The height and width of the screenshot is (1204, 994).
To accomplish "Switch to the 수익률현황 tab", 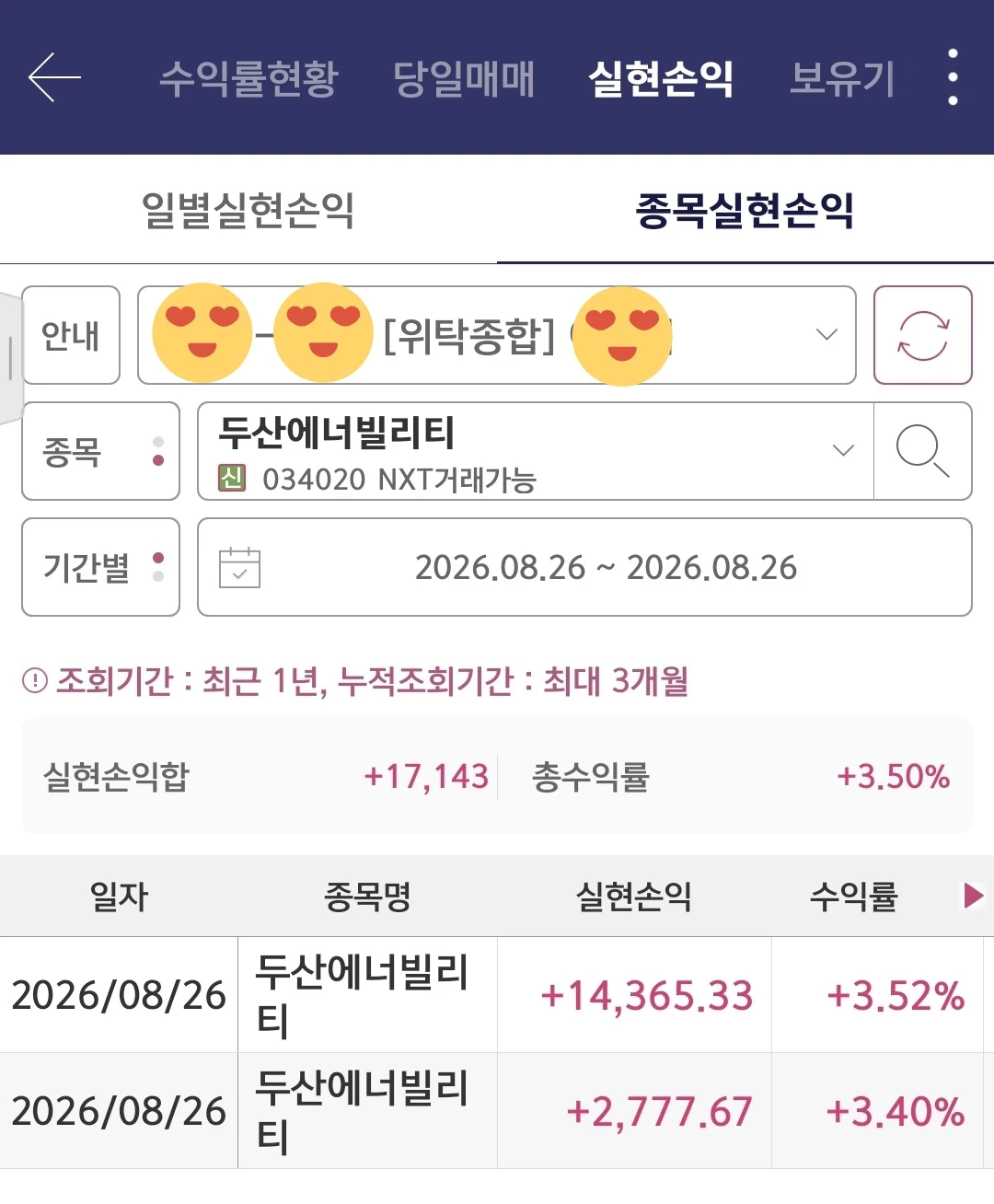I will 249,78.
